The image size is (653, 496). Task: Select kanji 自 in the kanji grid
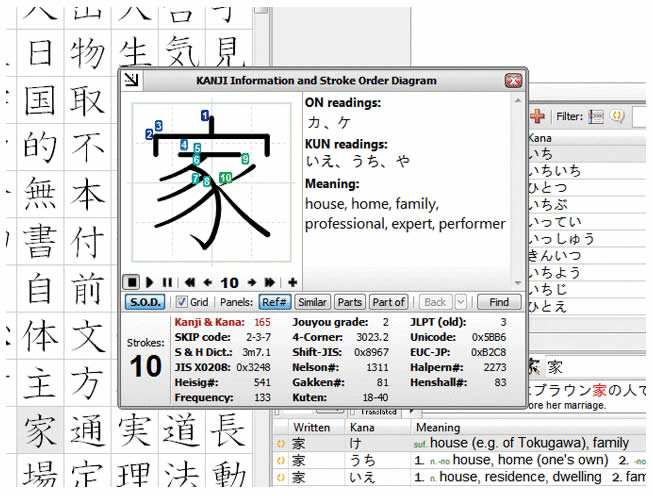coord(40,289)
